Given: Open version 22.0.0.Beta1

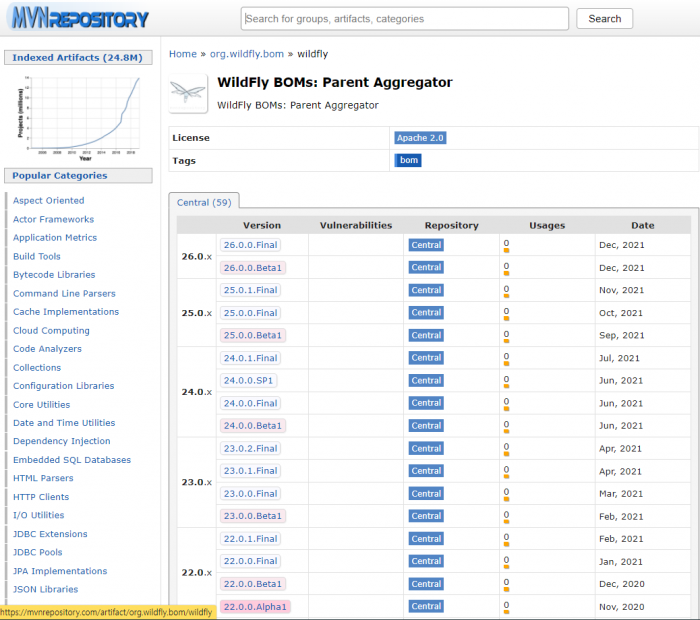Looking at the screenshot, I should pos(253,584).
